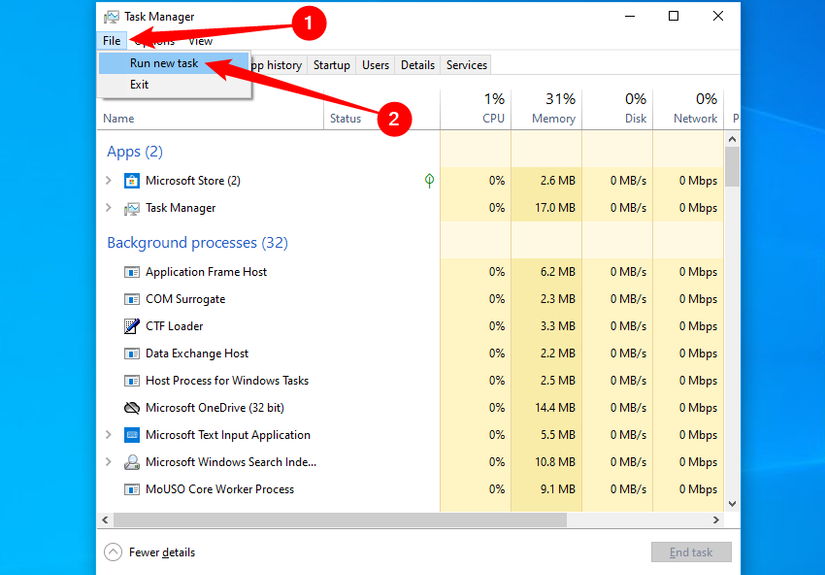Screen dimensions: 825x575
Task: Click the Microsoft Store app icon
Action: pos(132,181)
